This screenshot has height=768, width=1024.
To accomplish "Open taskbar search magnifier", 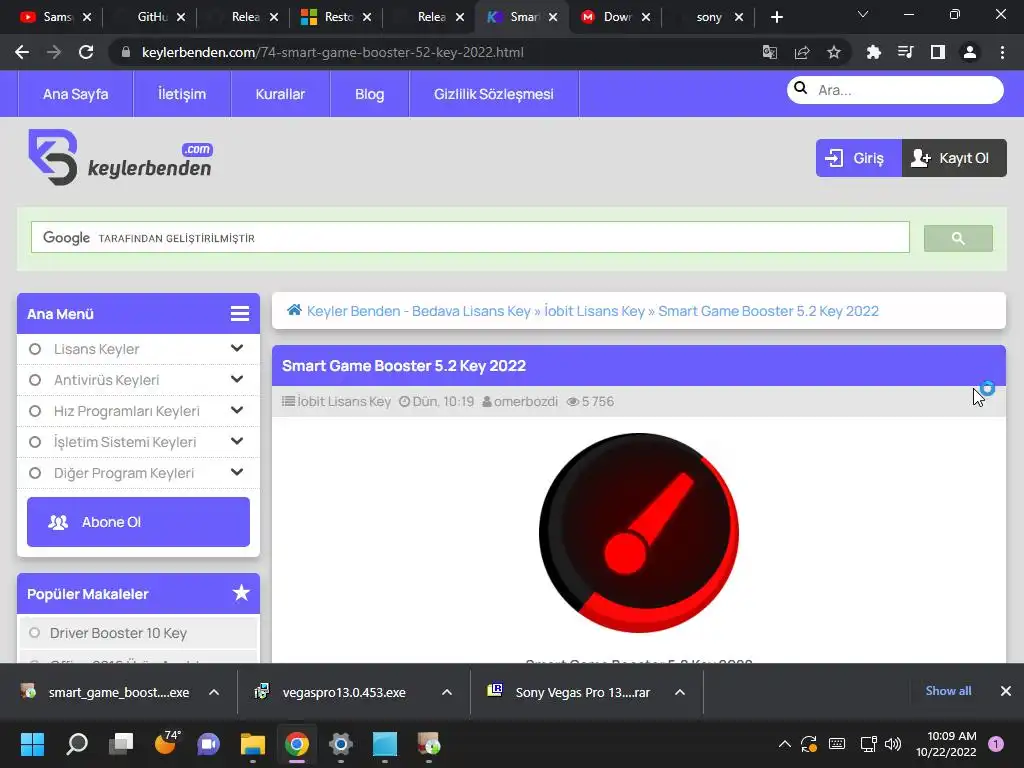I will [x=77, y=744].
